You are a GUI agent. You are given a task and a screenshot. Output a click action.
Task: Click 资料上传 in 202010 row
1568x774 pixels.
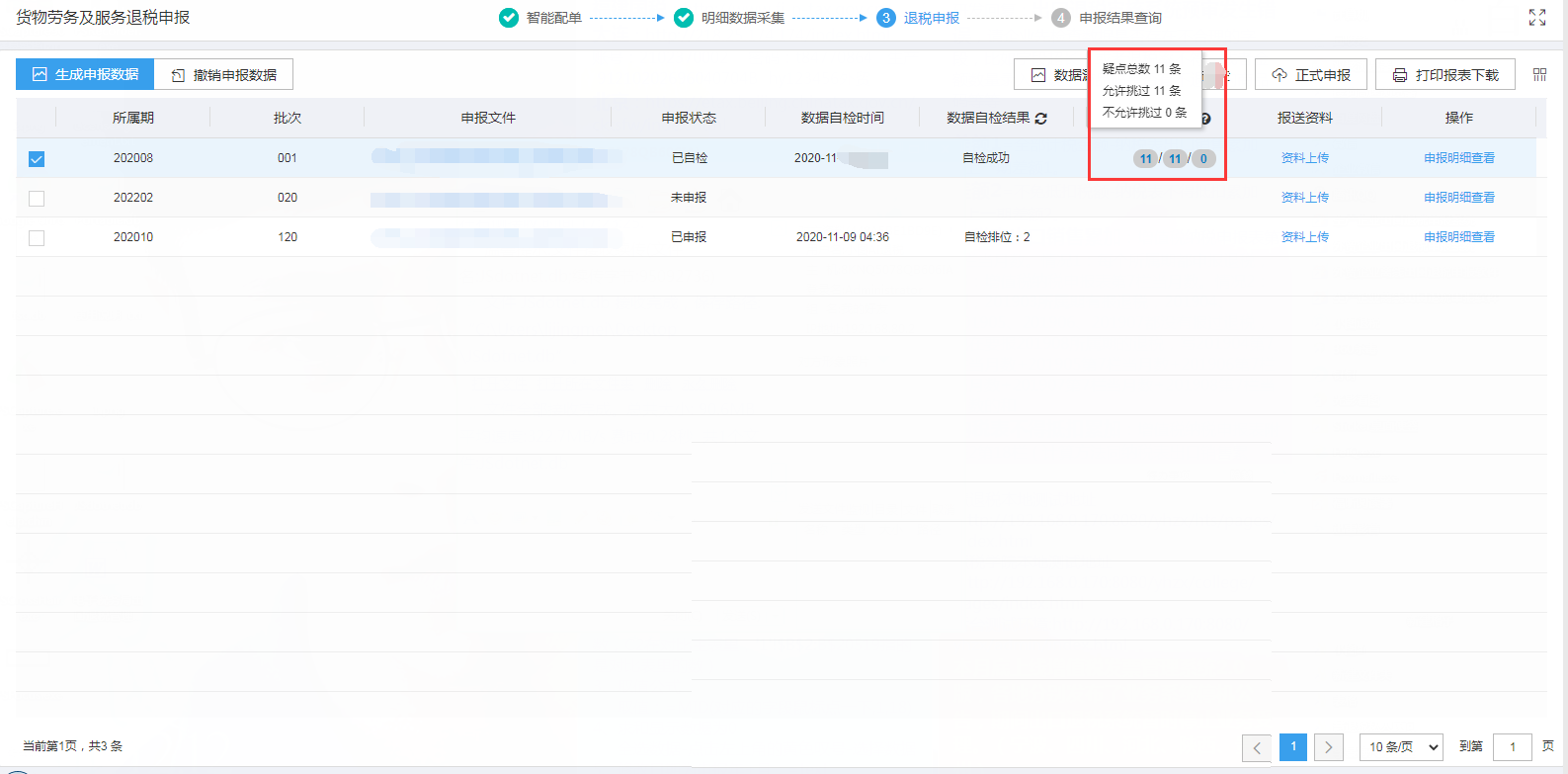point(1305,237)
